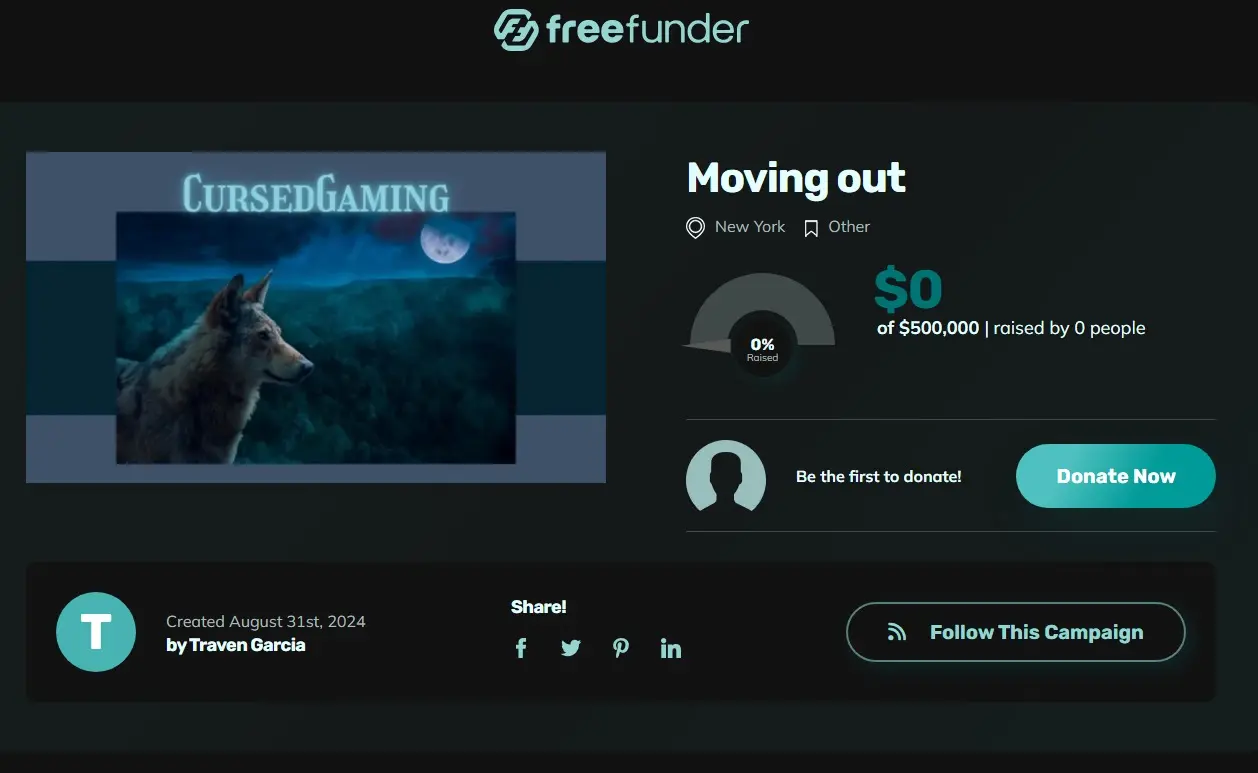This screenshot has width=1258, height=773.
Task: Click the $0 raised amount
Action: 908,289
